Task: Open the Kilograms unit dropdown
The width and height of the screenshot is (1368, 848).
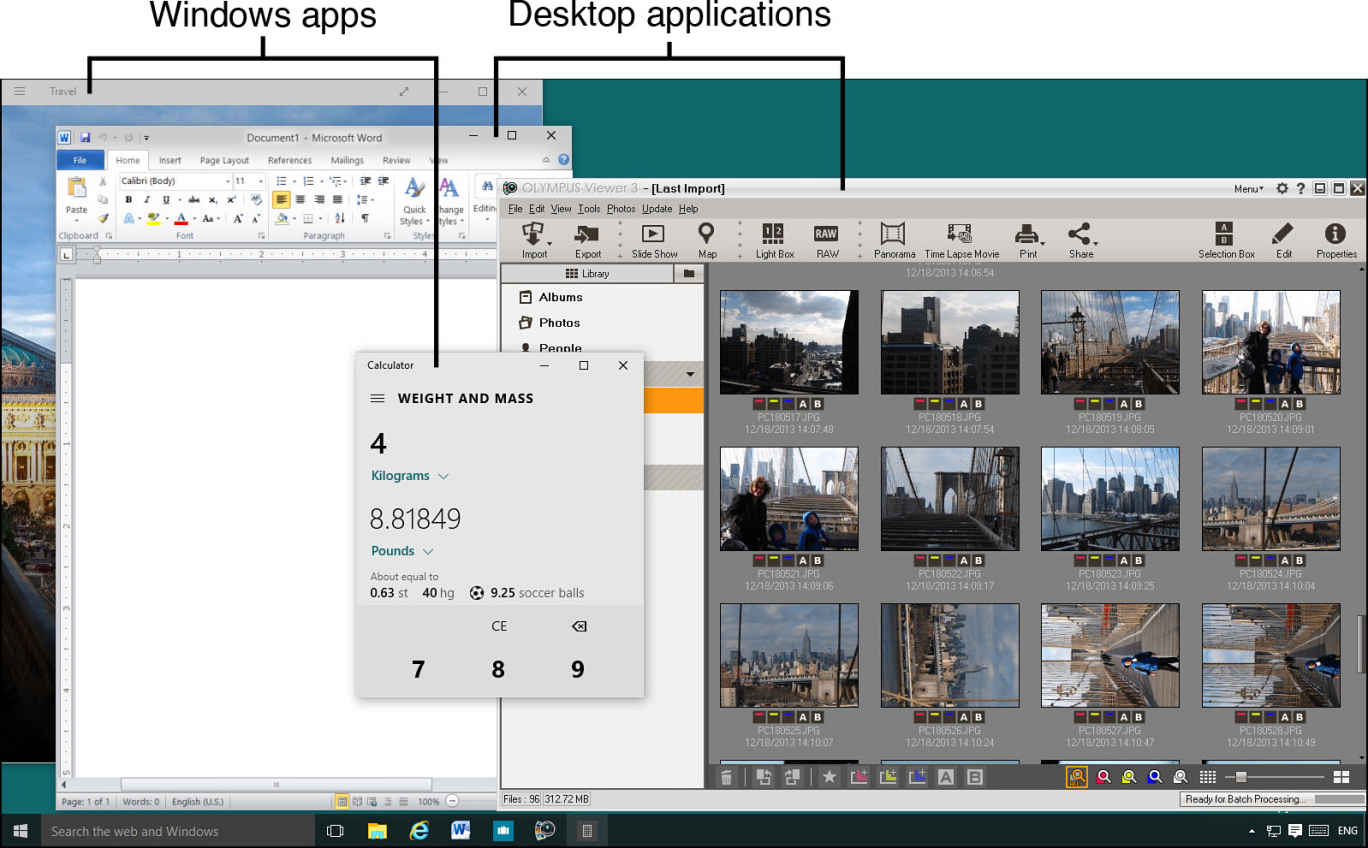Action: coord(410,476)
